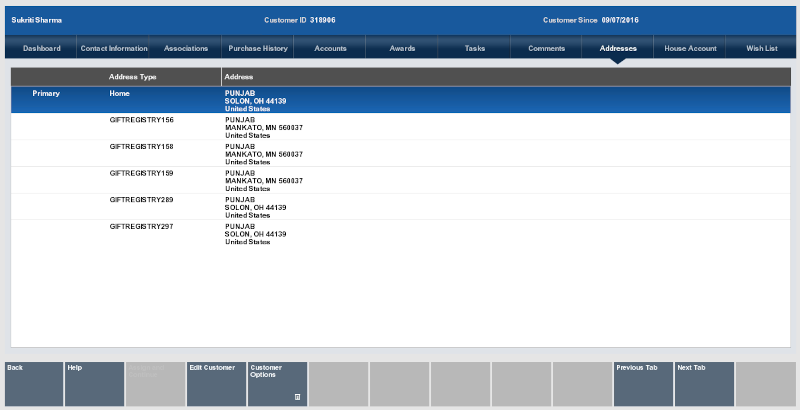The width and height of the screenshot is (800, 410).
Task: Open the Dashboard tab
Action: coord(41,48)
